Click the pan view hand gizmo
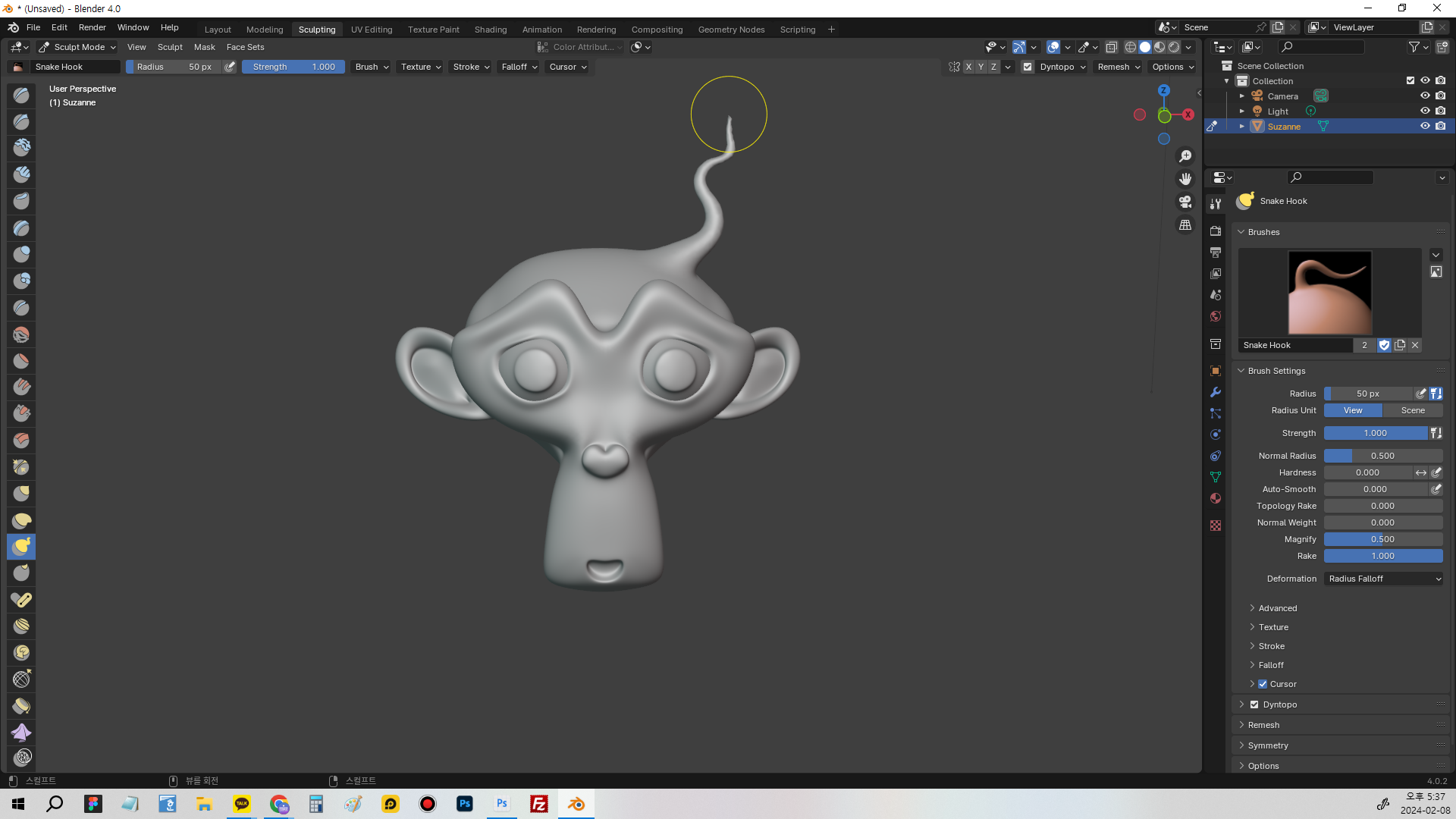This screenshot has width=1456, height=819. pos(1185,179)
